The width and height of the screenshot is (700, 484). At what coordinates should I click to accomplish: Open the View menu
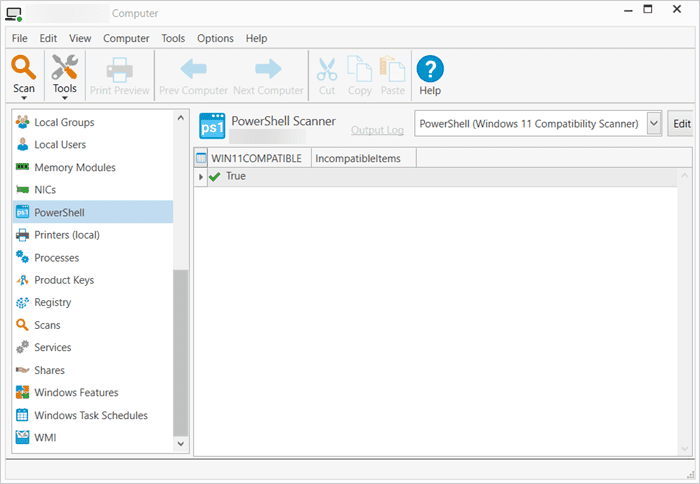(80, 38)
